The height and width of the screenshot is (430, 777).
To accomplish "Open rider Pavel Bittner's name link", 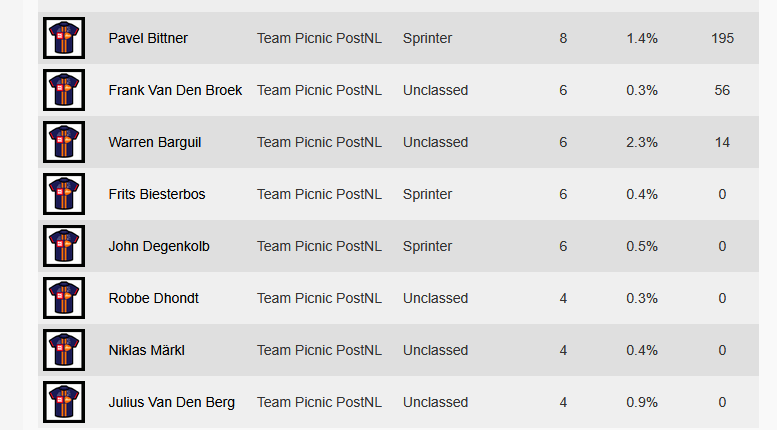I will click(x=148, y=38).
